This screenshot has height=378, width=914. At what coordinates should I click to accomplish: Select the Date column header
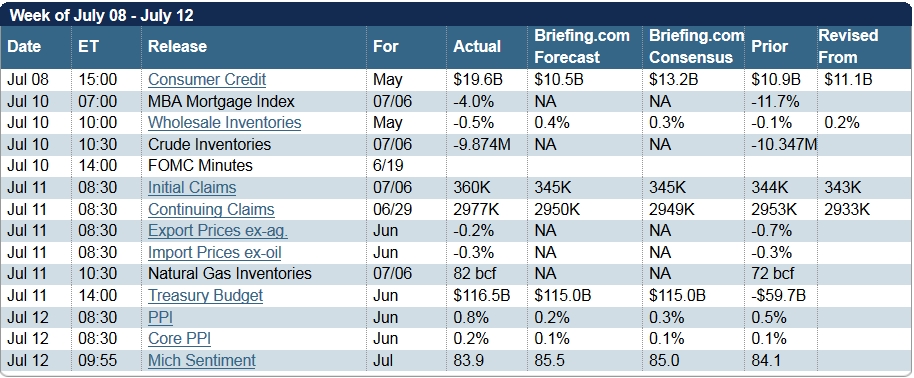24,46
